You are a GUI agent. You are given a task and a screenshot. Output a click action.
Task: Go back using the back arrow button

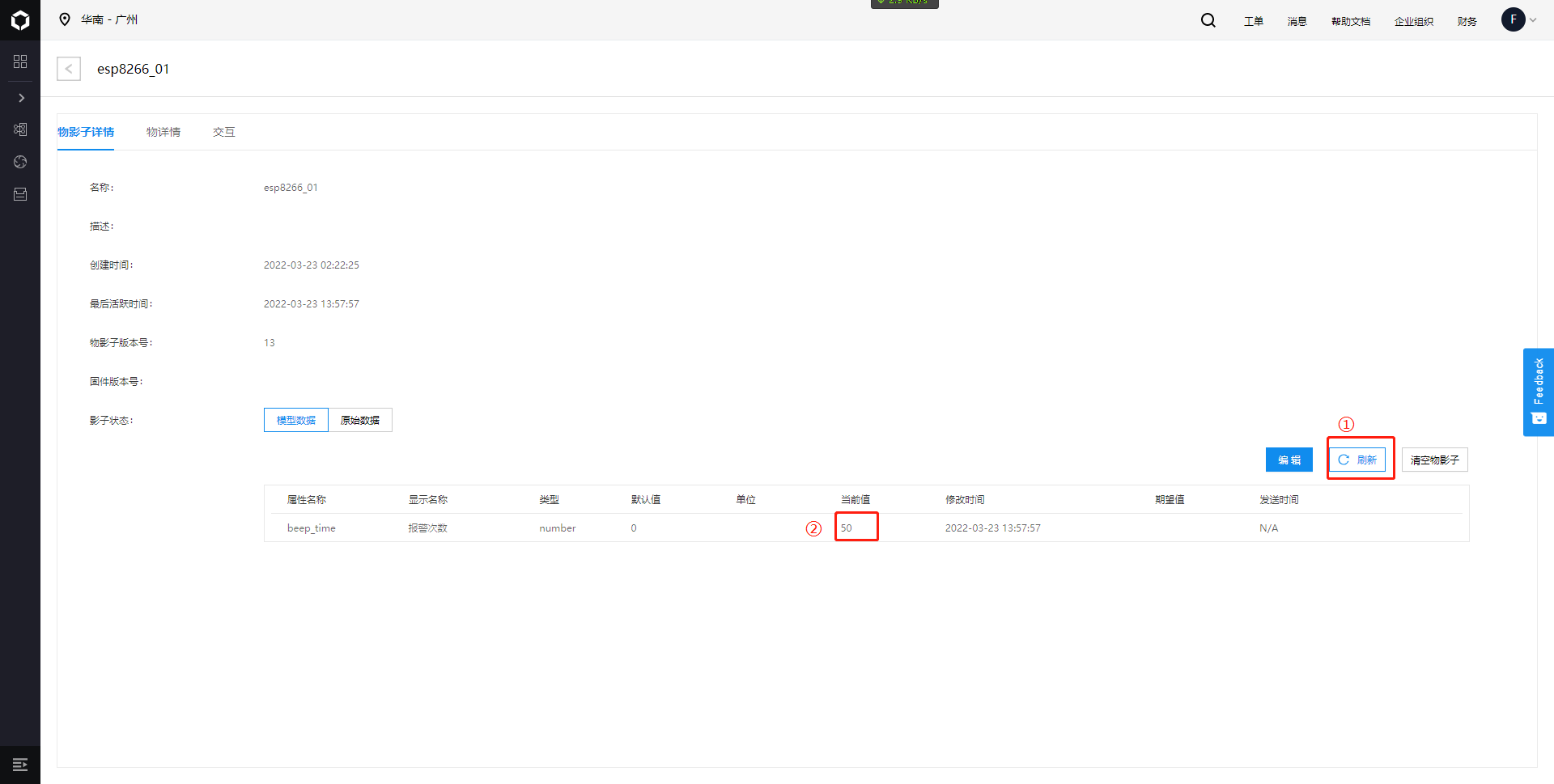(x=69, y=69)
